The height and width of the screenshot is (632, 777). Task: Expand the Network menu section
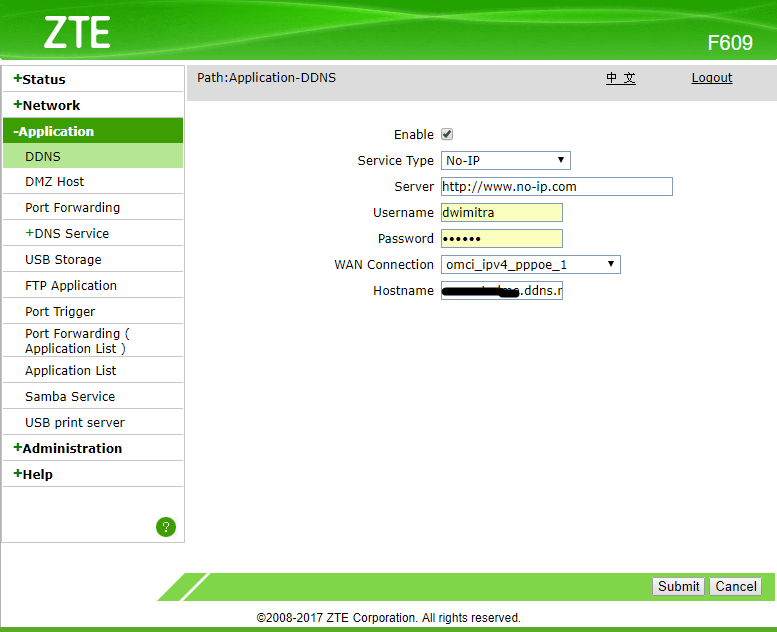[x=47, y=105]
